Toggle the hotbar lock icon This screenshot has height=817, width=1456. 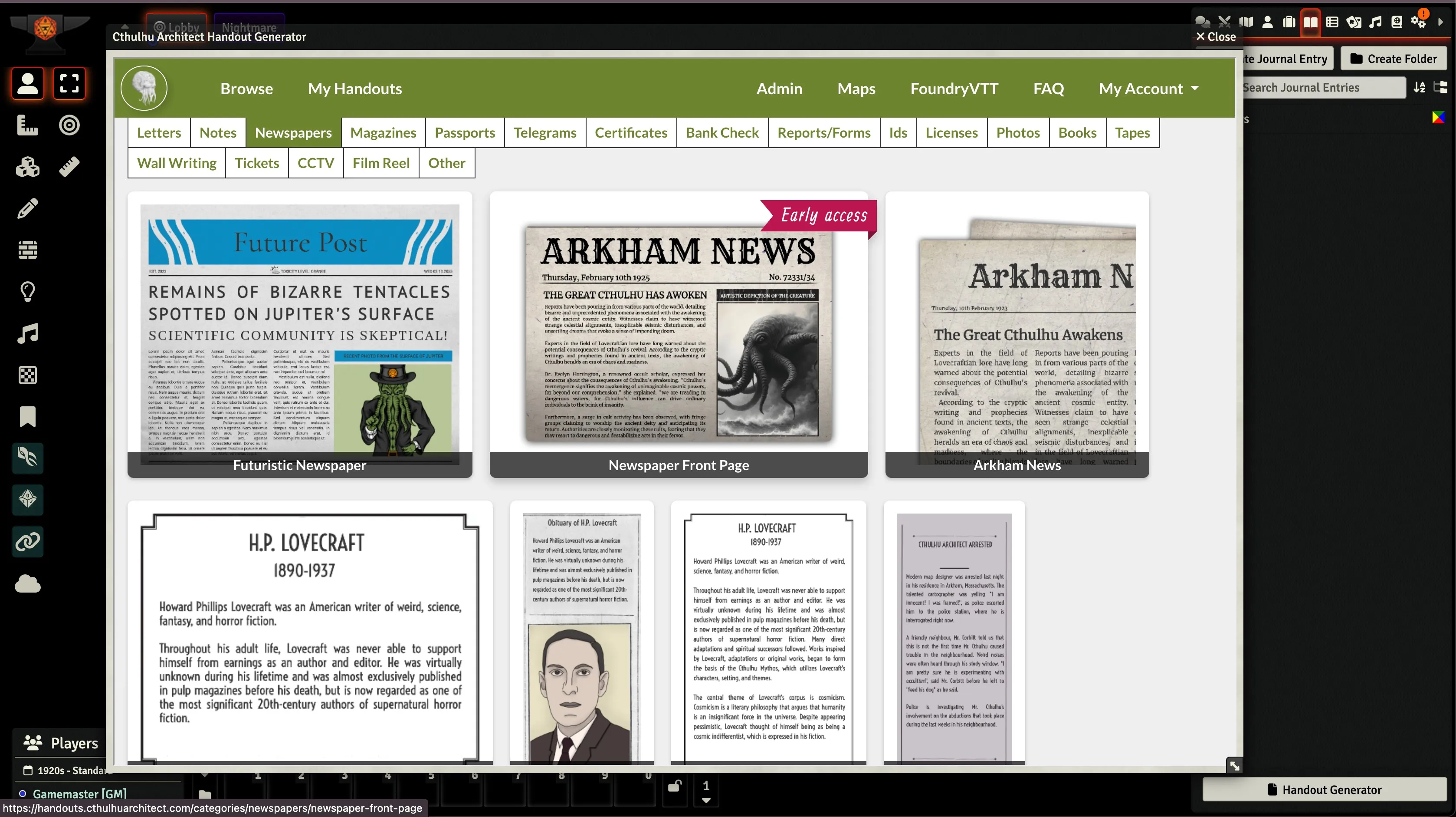click(x=674, y=786)
